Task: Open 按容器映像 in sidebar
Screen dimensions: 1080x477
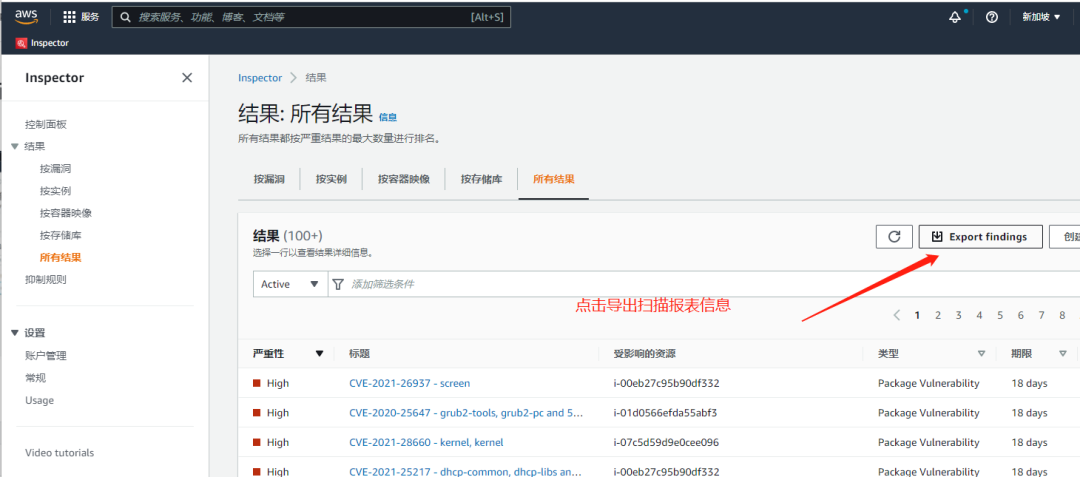Action: tap(66, 213)
